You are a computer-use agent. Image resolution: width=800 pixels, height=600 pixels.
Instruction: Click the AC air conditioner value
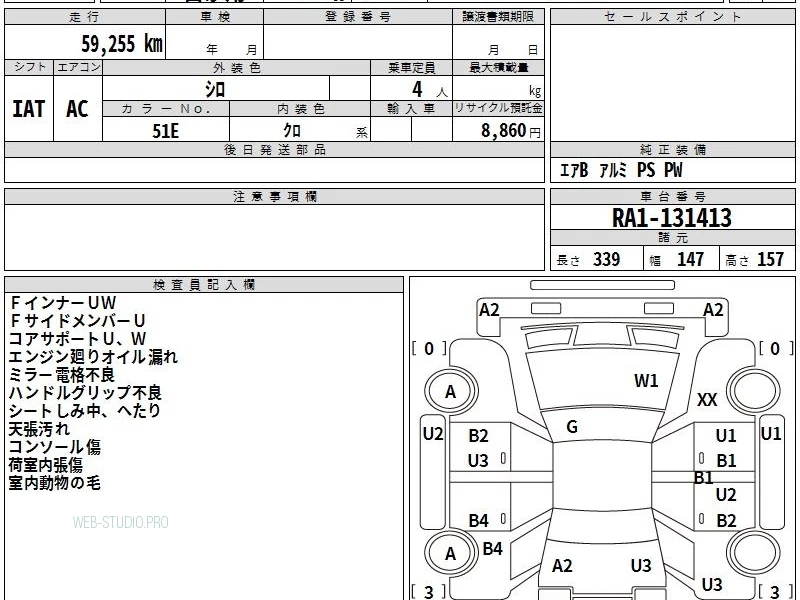(x=78, y=109)
